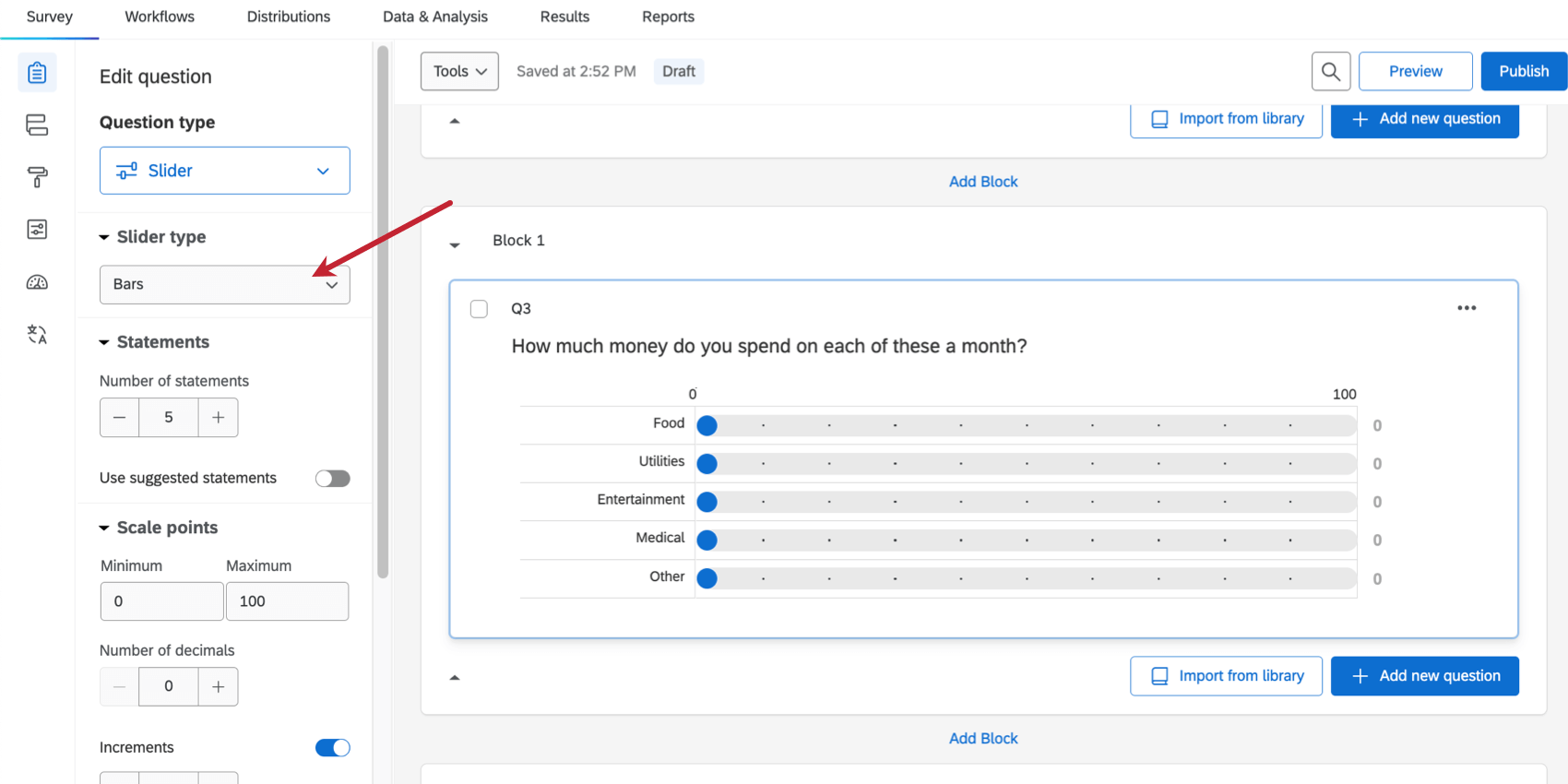This screenshot has width=1568, height=784.
Task: Click the Q3 question text
Action: click(x=769, y=346)
